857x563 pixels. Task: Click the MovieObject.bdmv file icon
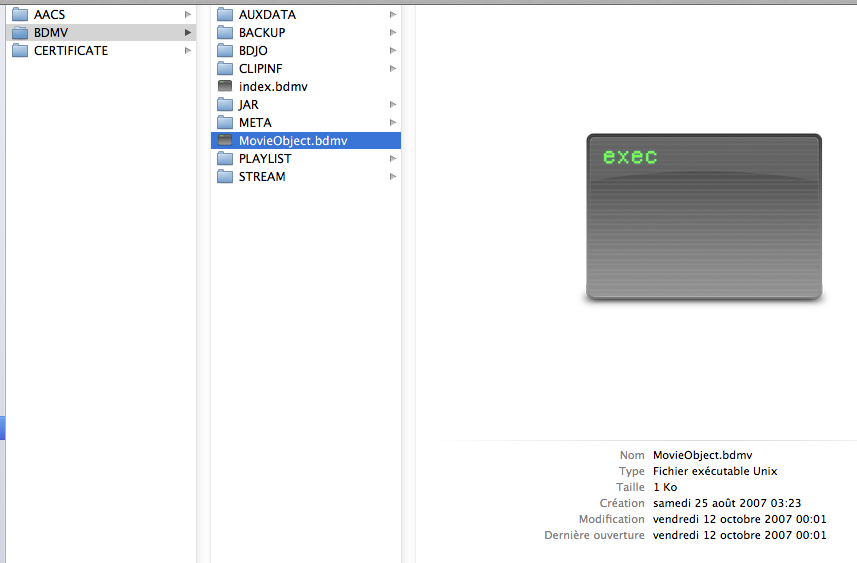(x=225, y=141)
